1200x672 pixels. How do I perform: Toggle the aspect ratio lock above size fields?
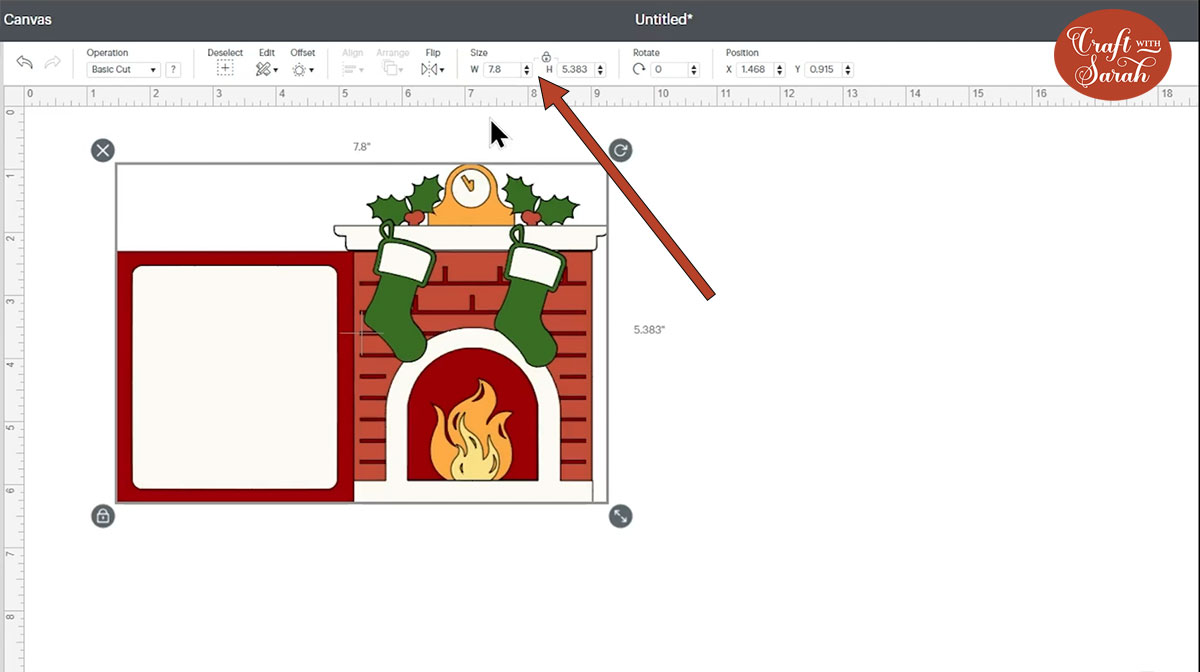point(546,57)
